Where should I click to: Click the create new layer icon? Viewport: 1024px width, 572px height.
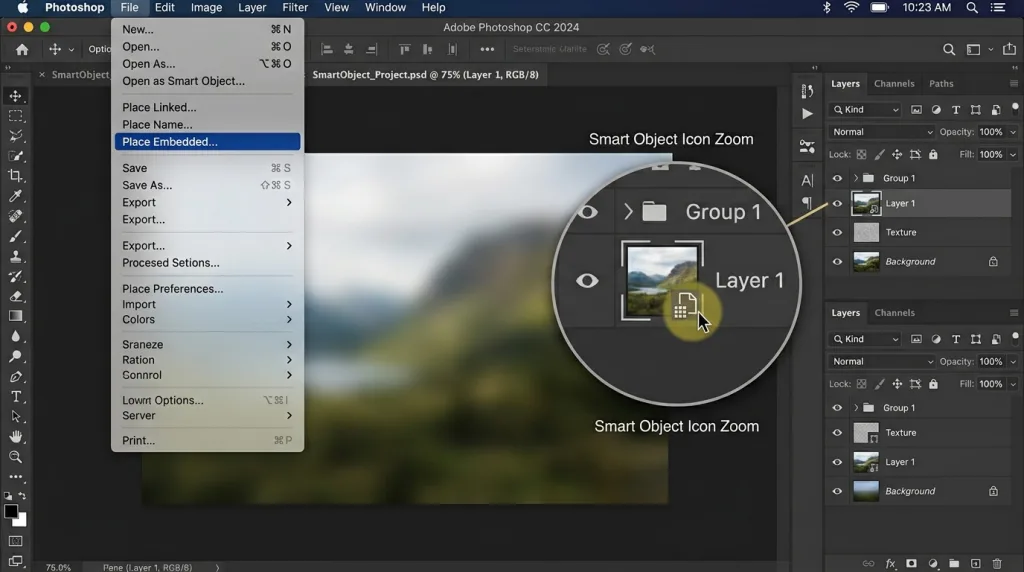(x=976, y=564)
